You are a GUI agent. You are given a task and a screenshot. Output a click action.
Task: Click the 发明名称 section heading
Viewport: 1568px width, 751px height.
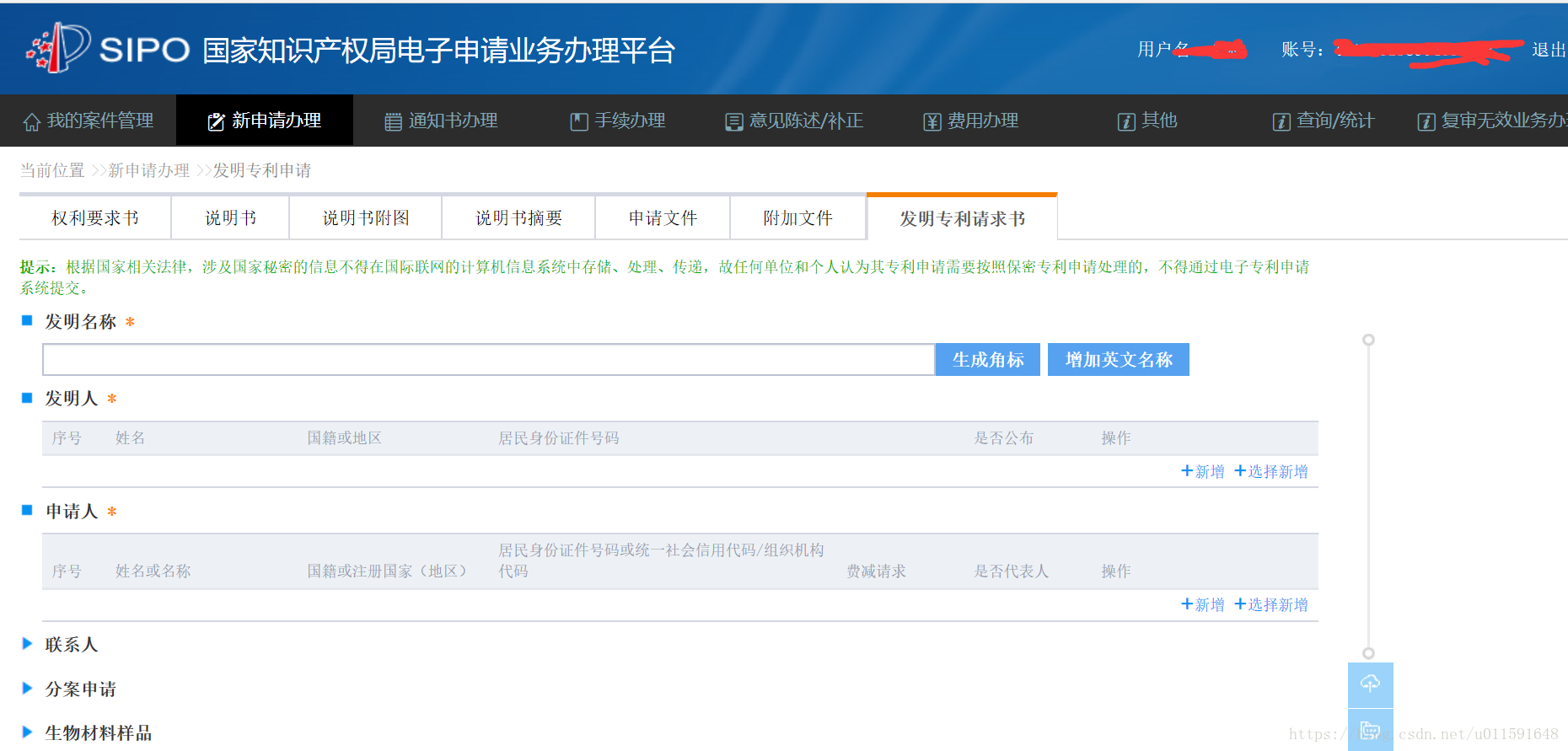coord(81,322)
